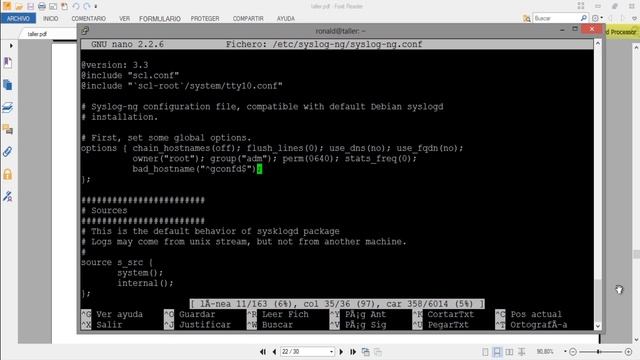Switch to the INICIO ribbon tab
This screenshot has width=640, height=360.
[x=51, y=18]
